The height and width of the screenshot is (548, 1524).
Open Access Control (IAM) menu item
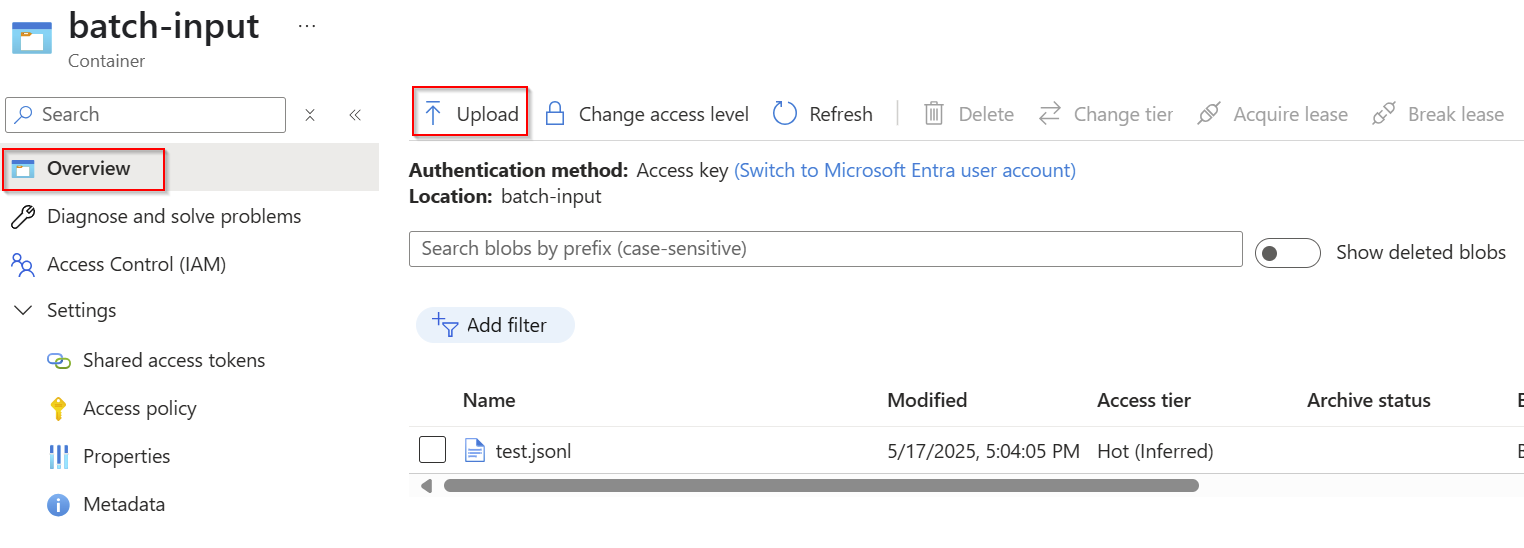[136, 265]
